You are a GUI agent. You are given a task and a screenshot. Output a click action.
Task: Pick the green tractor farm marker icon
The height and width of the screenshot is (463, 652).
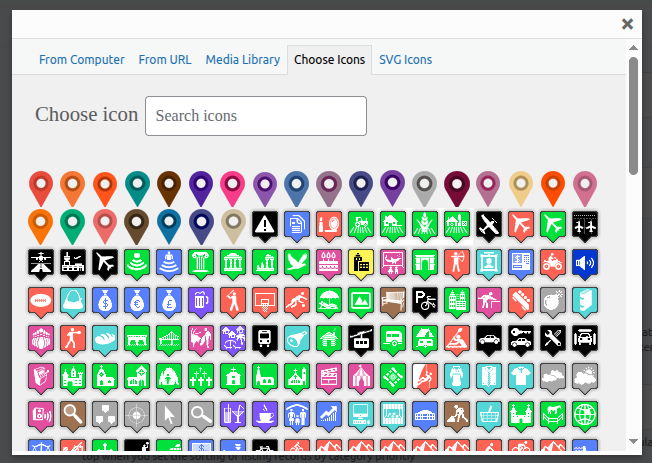pyautogui.click(x=361, y=227)
